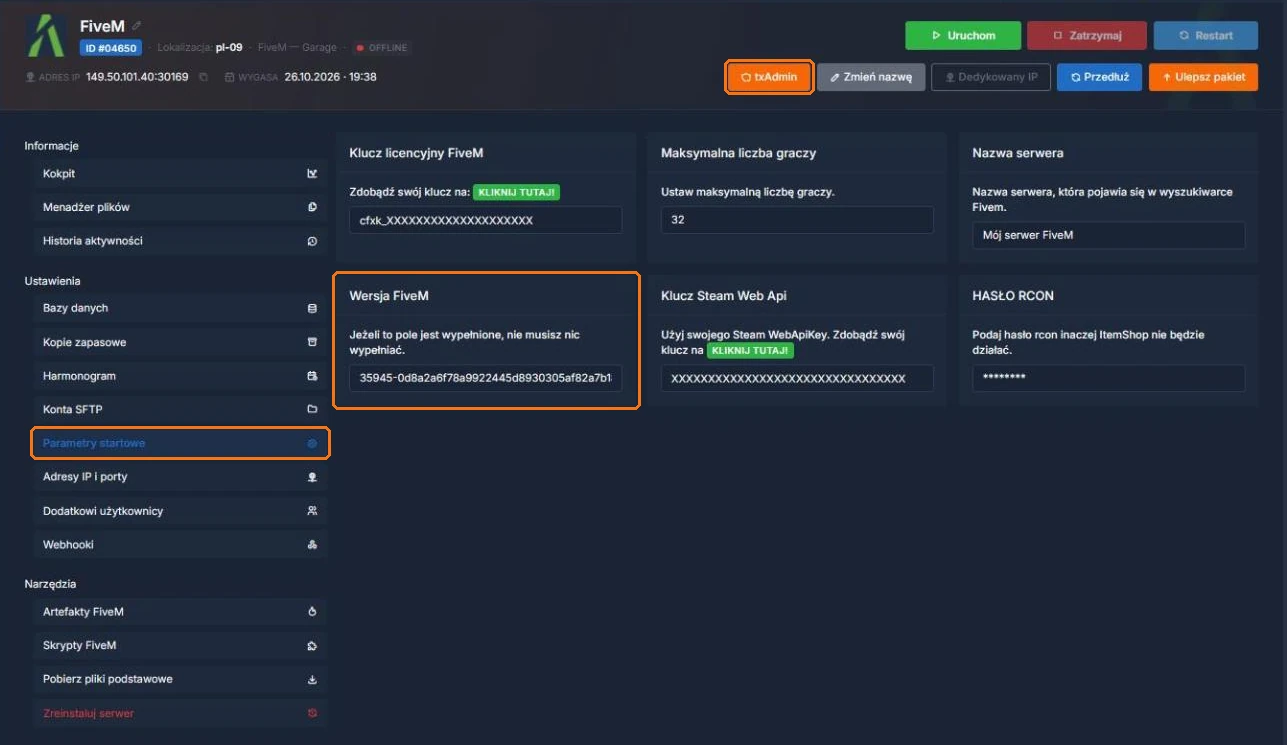The image size is (1287, 745).
Task: Go to the Webhooki section
Action: 180,545
